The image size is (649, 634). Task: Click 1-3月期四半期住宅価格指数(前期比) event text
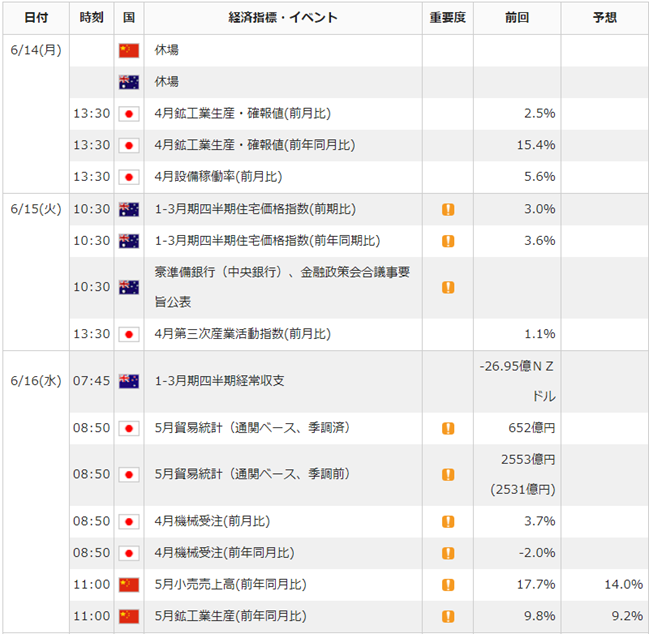(255, 209)
